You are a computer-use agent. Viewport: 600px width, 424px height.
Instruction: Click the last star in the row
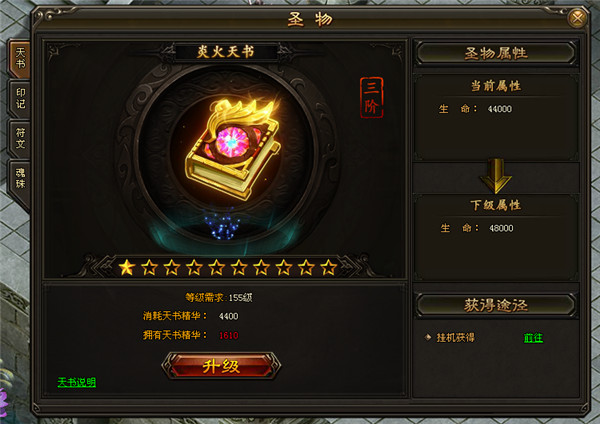[328, 267]
